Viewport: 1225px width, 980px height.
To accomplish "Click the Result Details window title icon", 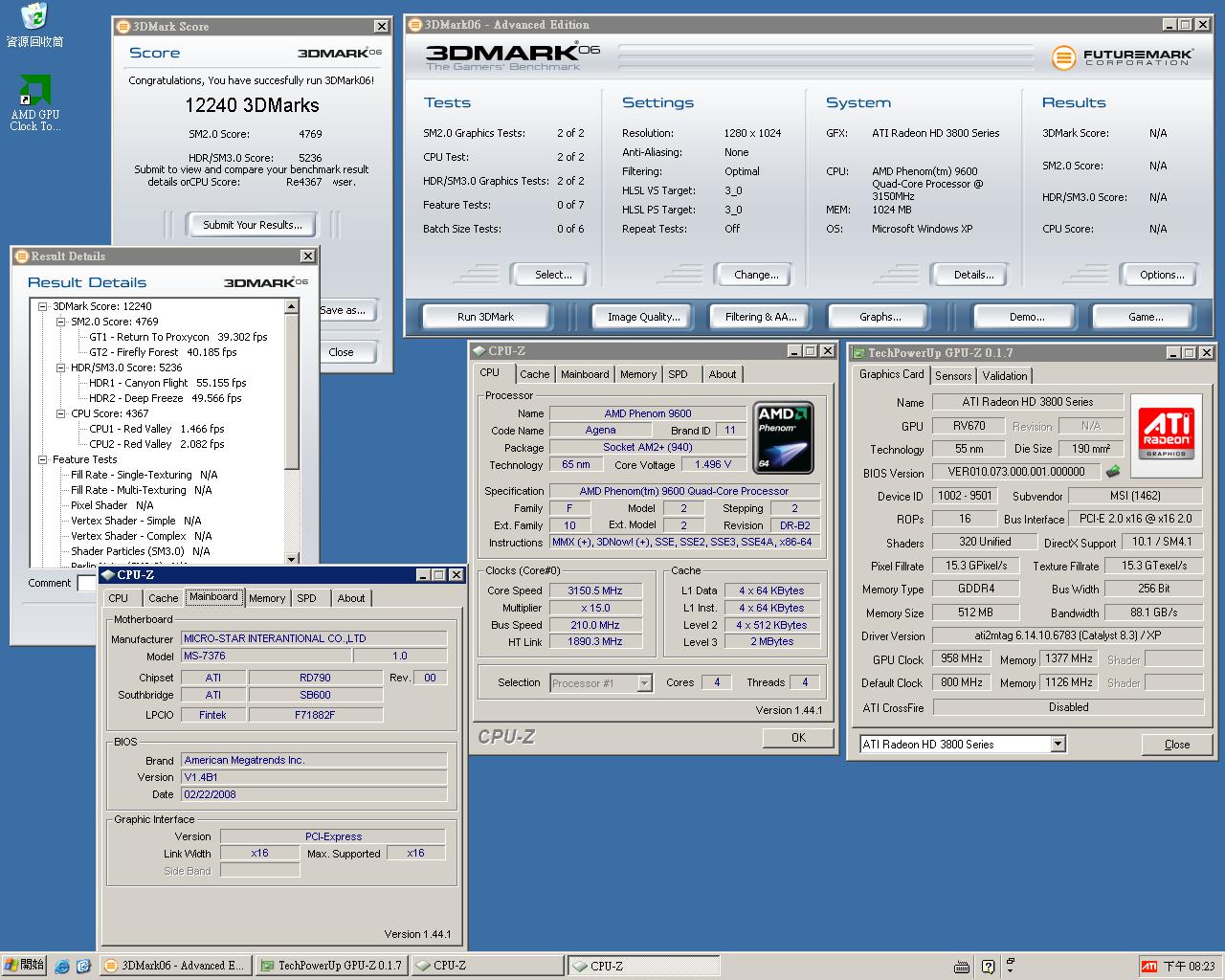I will click(x=21, y=256).
